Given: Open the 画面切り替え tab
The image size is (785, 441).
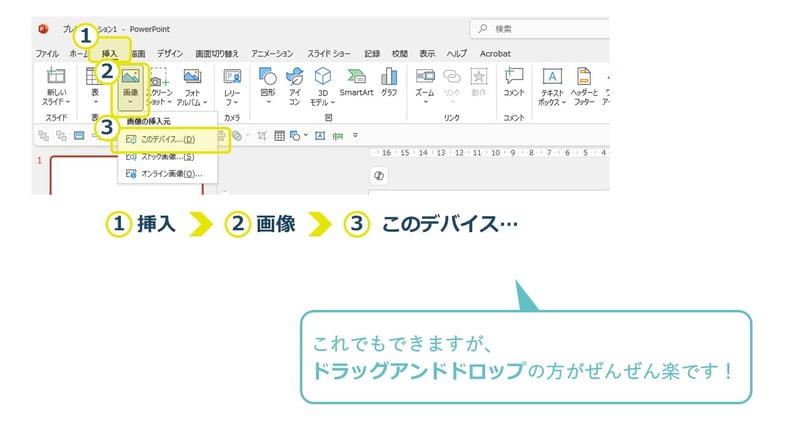Looking at the screenshot, I should pos(217,54).
